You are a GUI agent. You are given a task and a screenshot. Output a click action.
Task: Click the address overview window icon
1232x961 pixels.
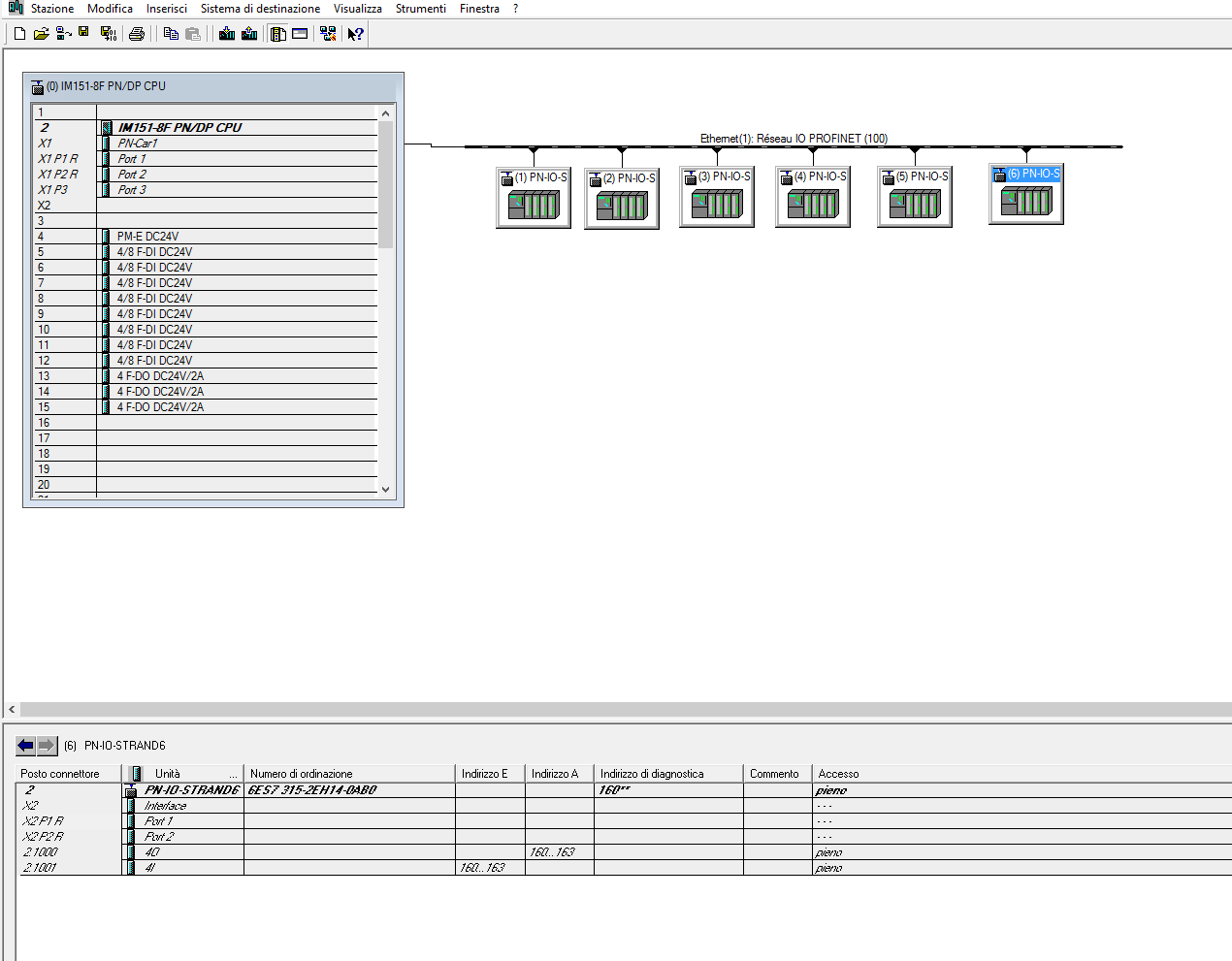300,34
